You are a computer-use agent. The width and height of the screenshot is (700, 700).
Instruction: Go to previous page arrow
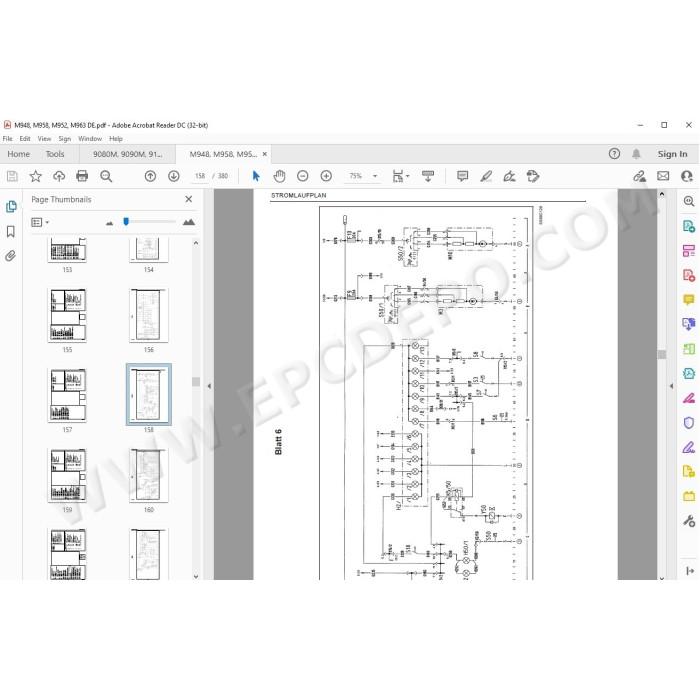click(x=150, y=176)
